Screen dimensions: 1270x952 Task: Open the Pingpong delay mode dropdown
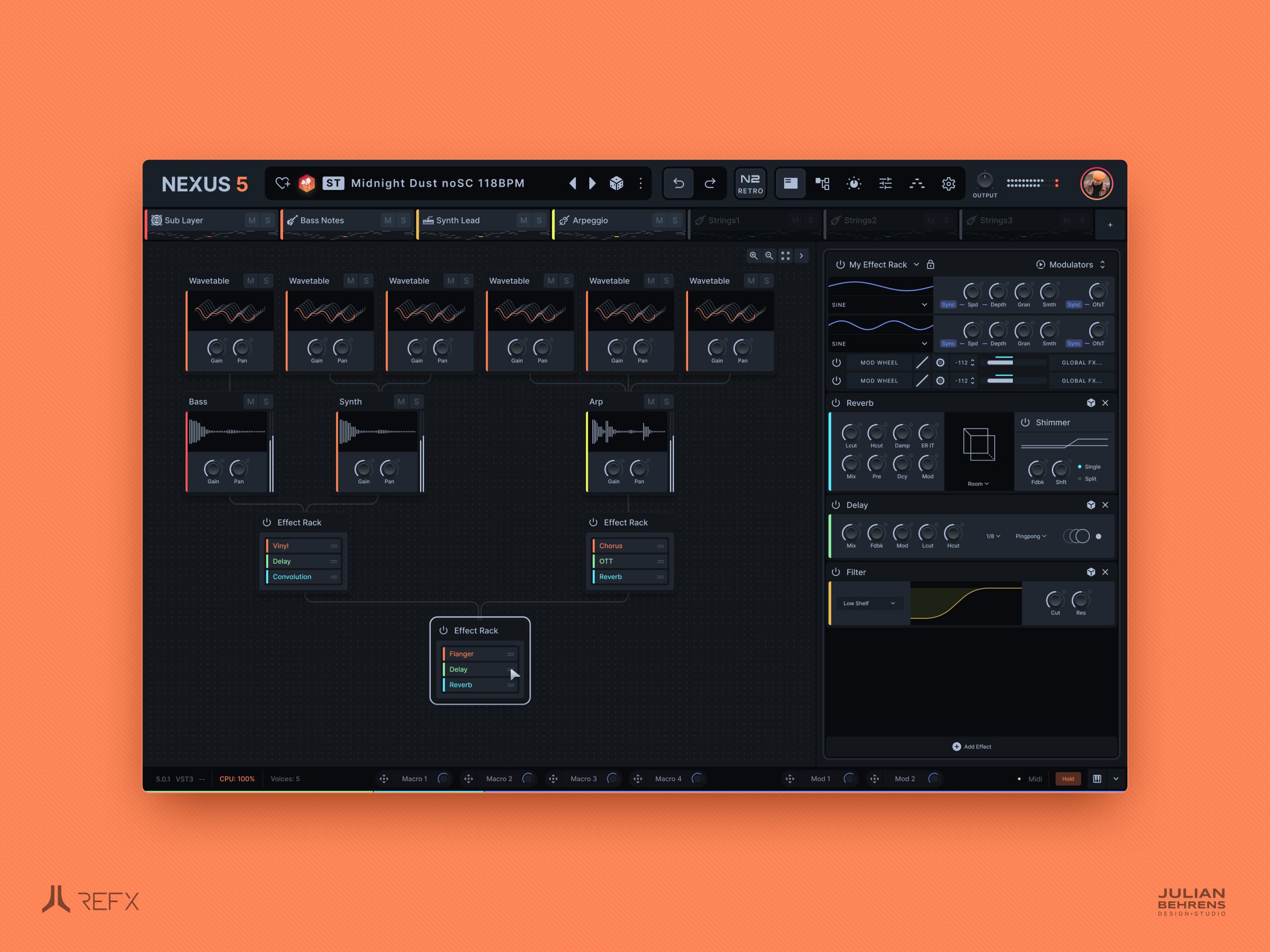coord(1031,536)
